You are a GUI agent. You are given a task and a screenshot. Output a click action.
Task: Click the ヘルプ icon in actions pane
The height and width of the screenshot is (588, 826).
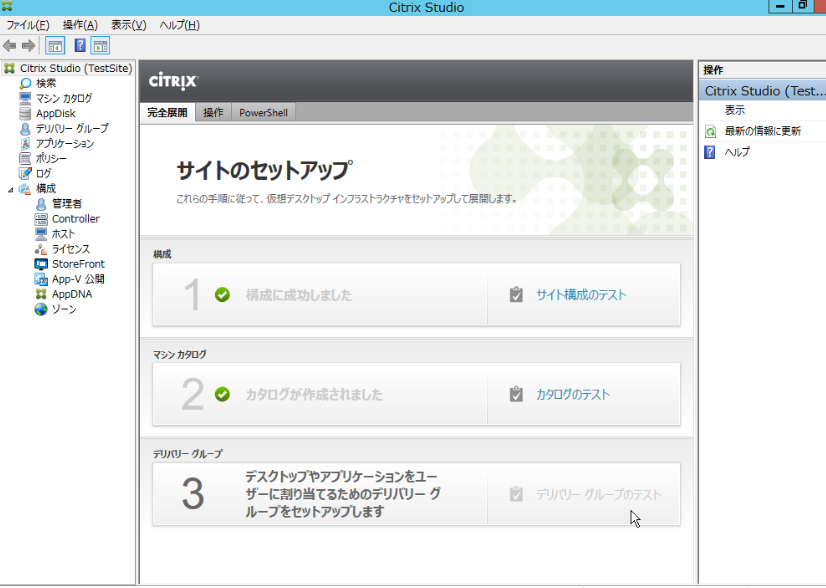point(710,152)
